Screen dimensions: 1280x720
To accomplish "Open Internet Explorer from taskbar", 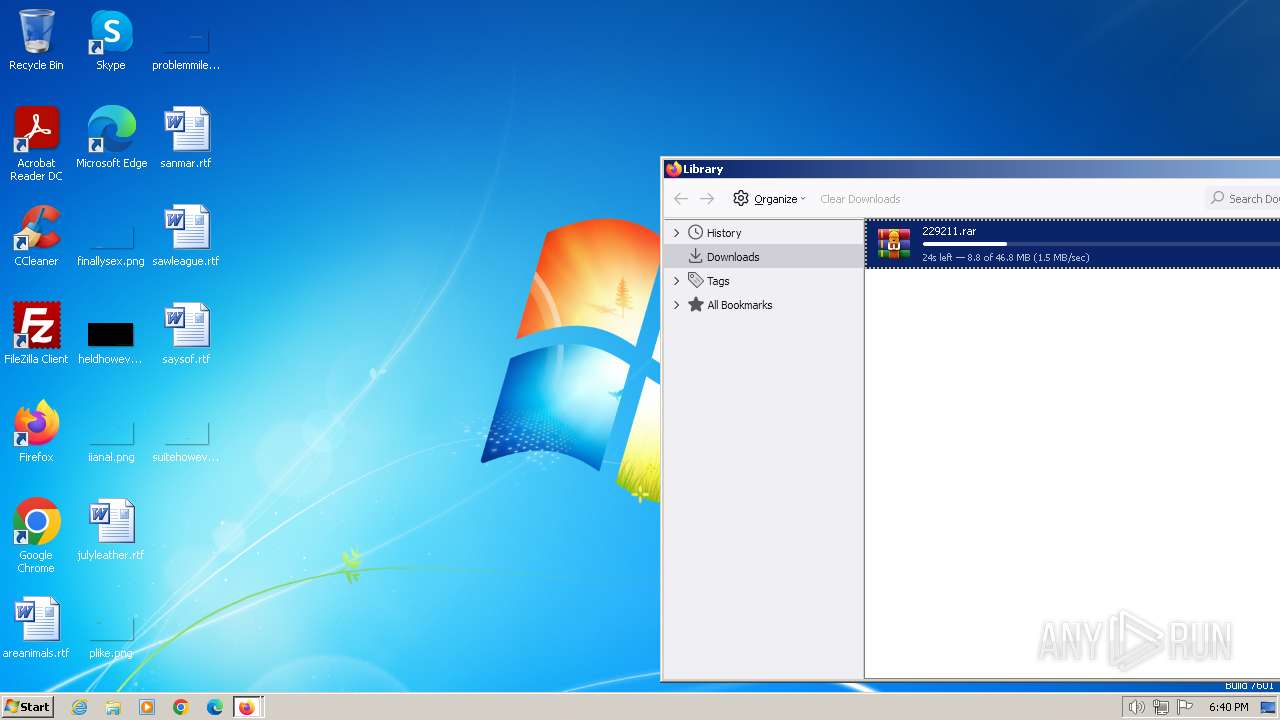I will 80,707.
